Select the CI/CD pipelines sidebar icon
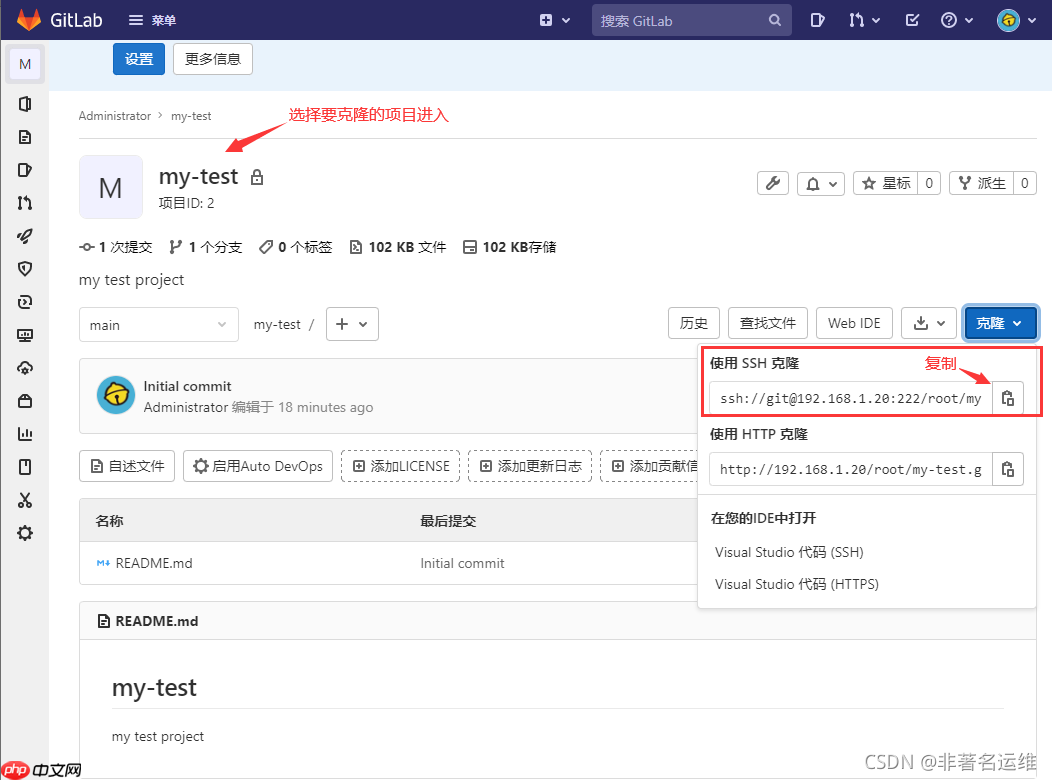This screenshot has width=1052, height=780. coord(24,236)
